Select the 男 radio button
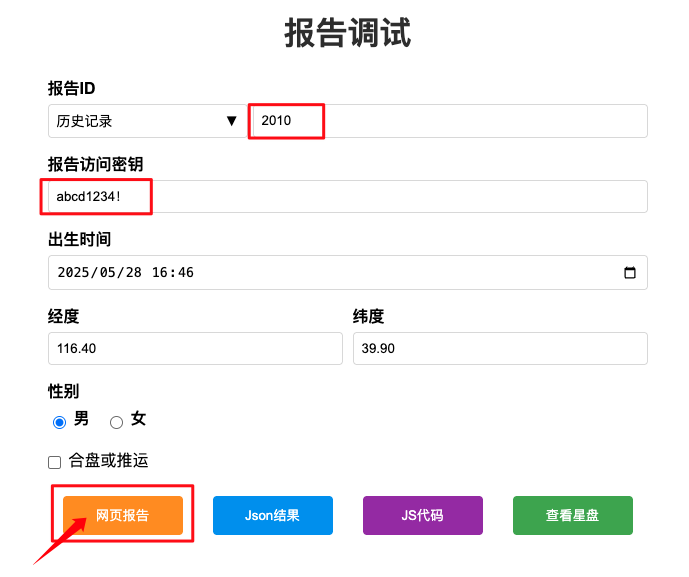This screenshot has width=689, height=577. 59,422
